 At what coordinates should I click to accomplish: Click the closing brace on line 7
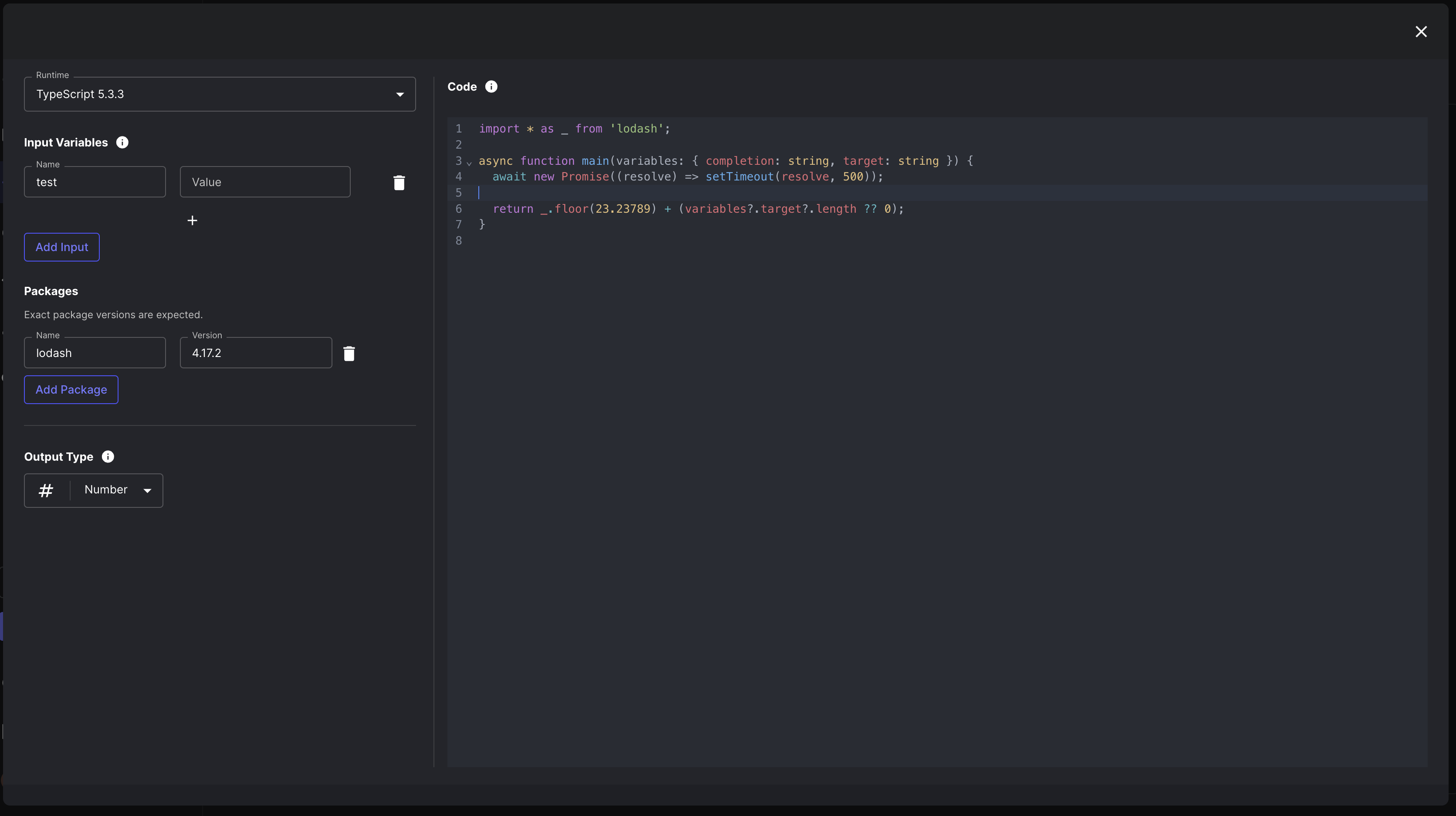pos(482,224)
